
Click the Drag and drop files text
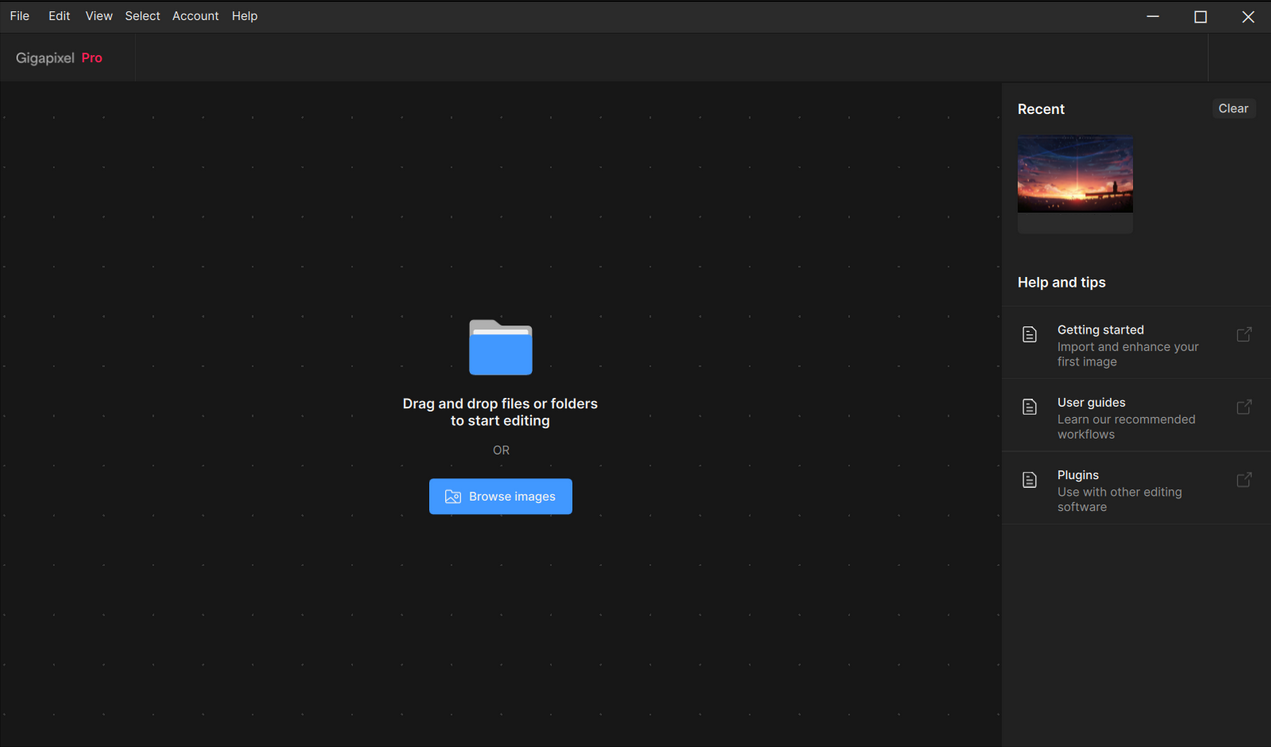coord(500,412)
